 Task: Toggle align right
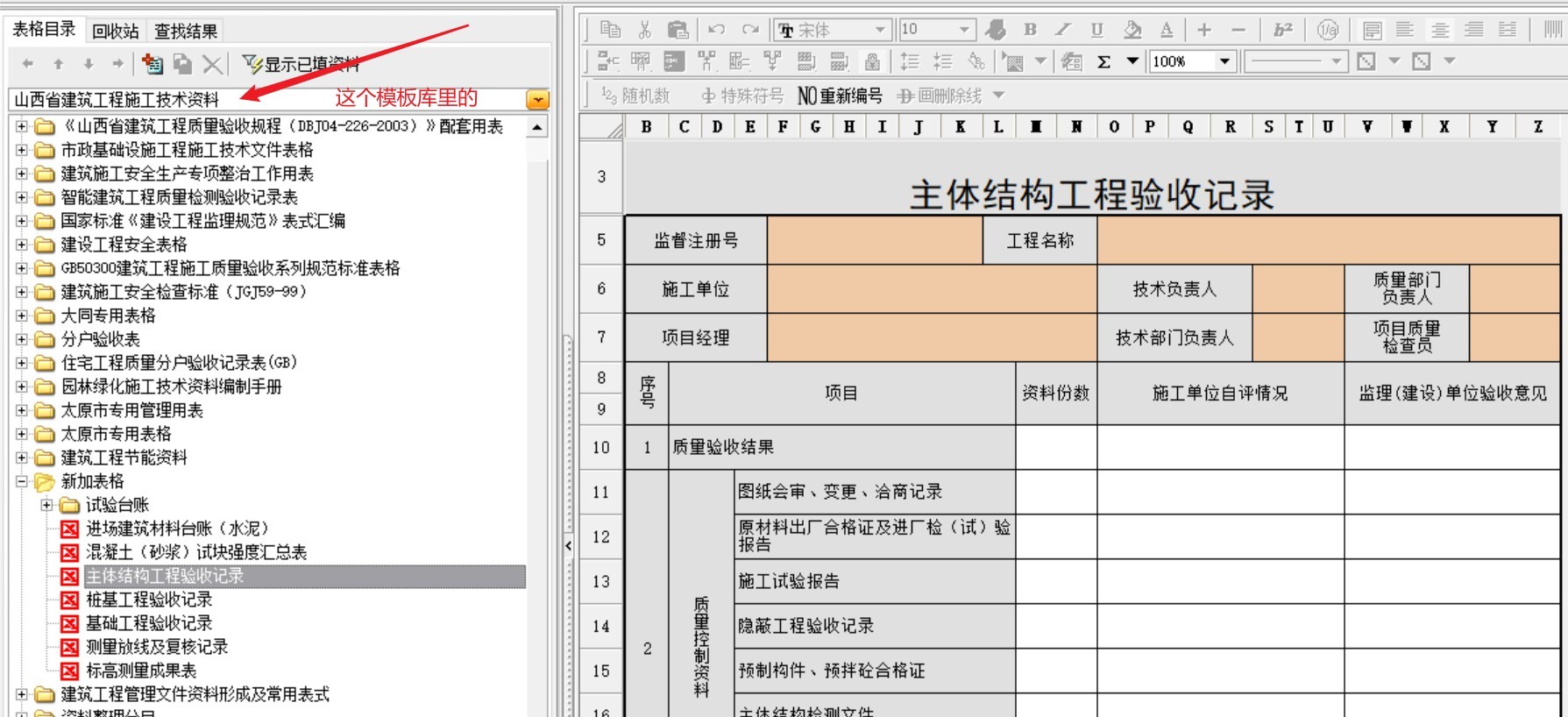(1474, 30)
